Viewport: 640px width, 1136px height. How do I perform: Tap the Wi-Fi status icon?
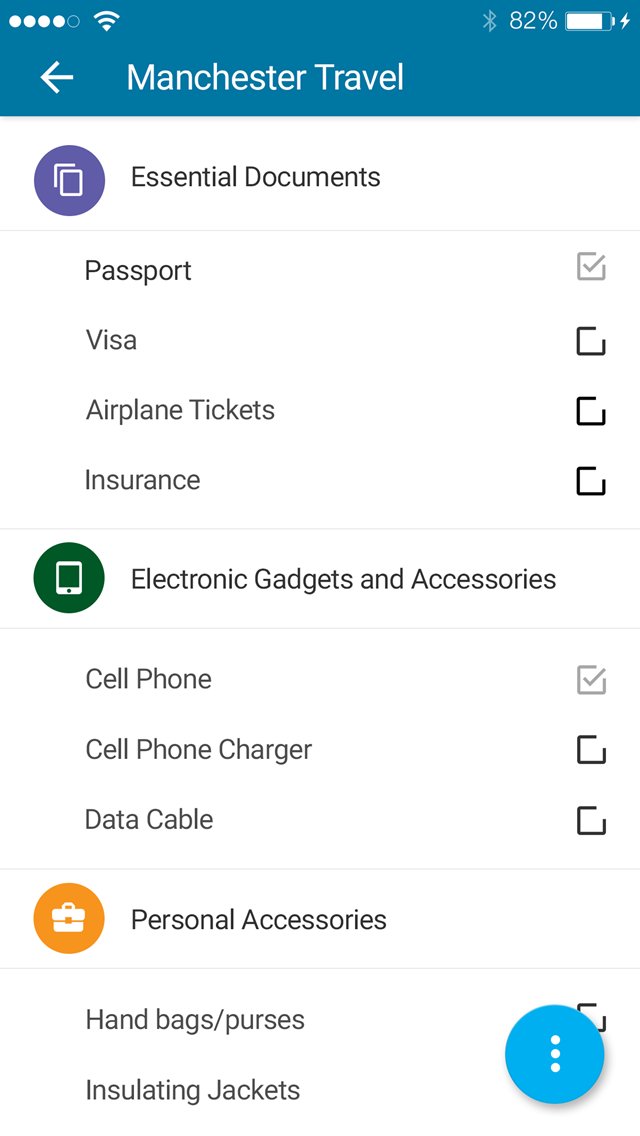tap(107, 21)
